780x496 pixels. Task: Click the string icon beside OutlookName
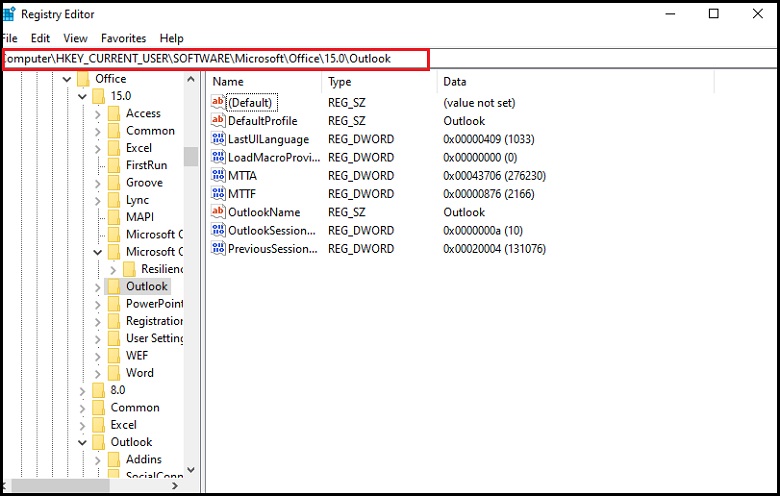218,212
